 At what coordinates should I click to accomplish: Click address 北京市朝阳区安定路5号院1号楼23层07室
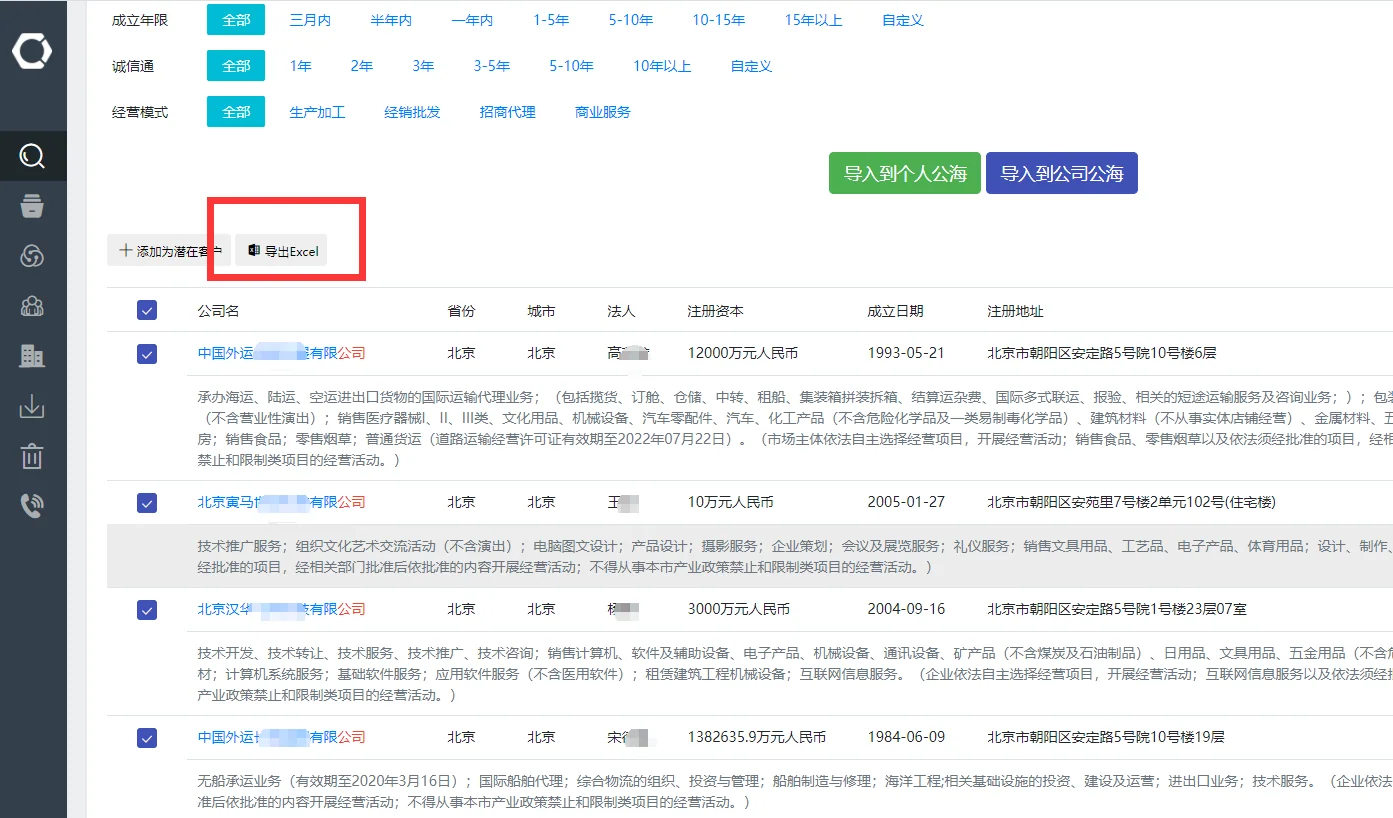(1116, 609)
